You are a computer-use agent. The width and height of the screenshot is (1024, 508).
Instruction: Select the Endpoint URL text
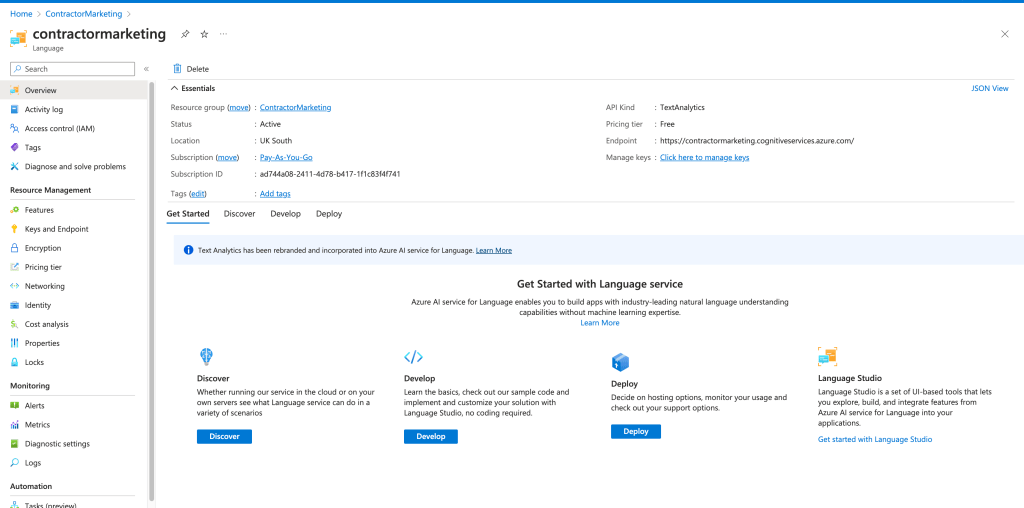coord(757,140)
